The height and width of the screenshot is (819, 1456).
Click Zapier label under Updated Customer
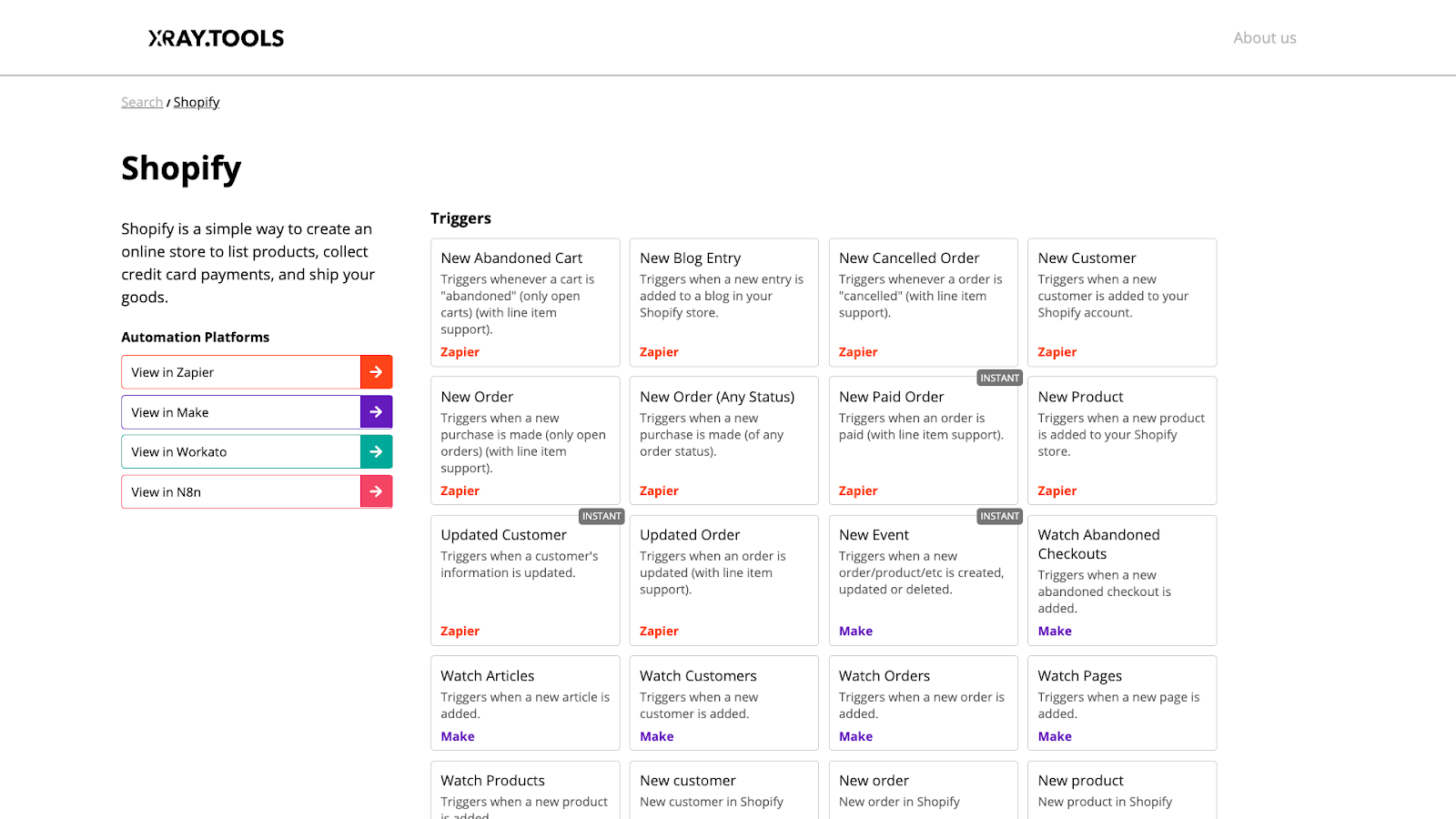(460, 631)
